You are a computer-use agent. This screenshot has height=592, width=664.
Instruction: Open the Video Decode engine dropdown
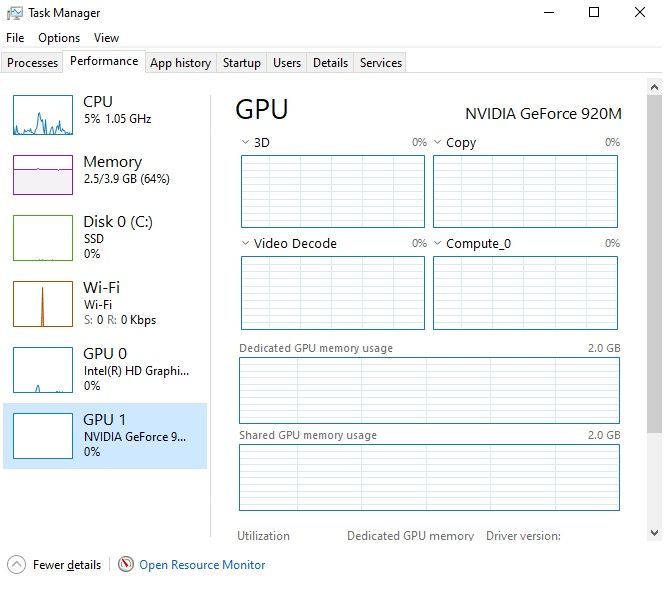[x=245, y=243]
